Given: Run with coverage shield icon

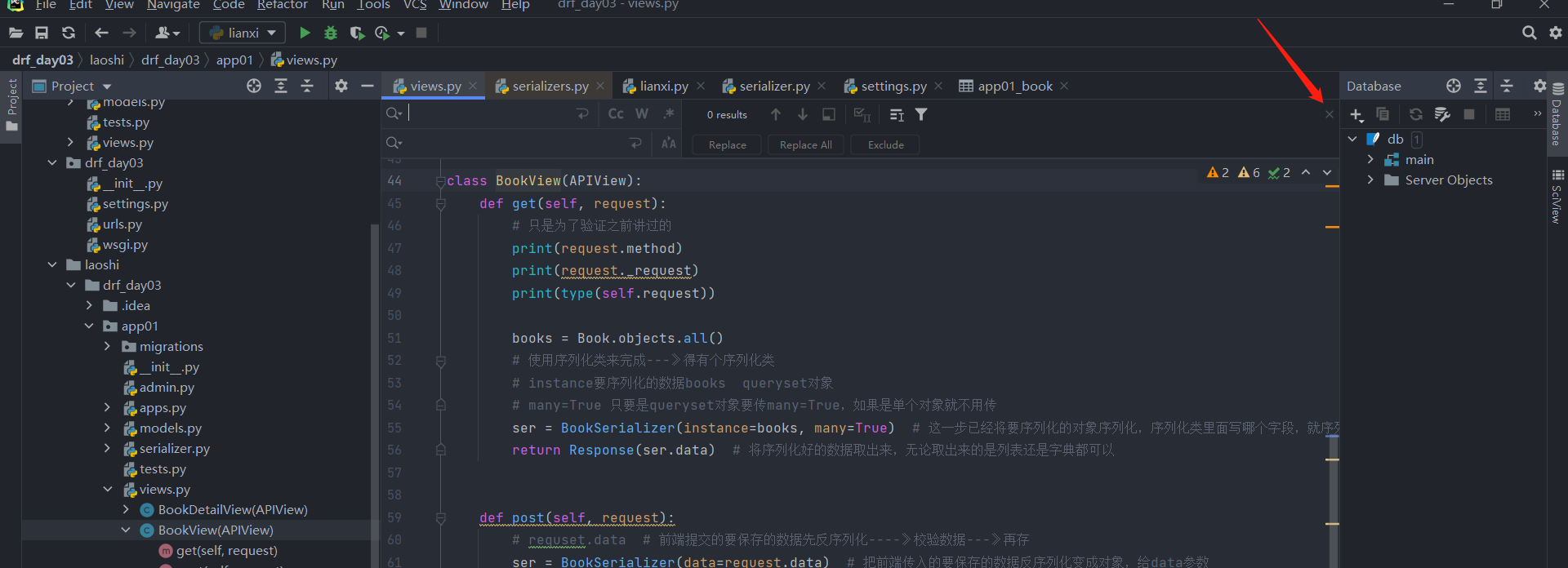Looking at the screenshot, I should point(357,33).
